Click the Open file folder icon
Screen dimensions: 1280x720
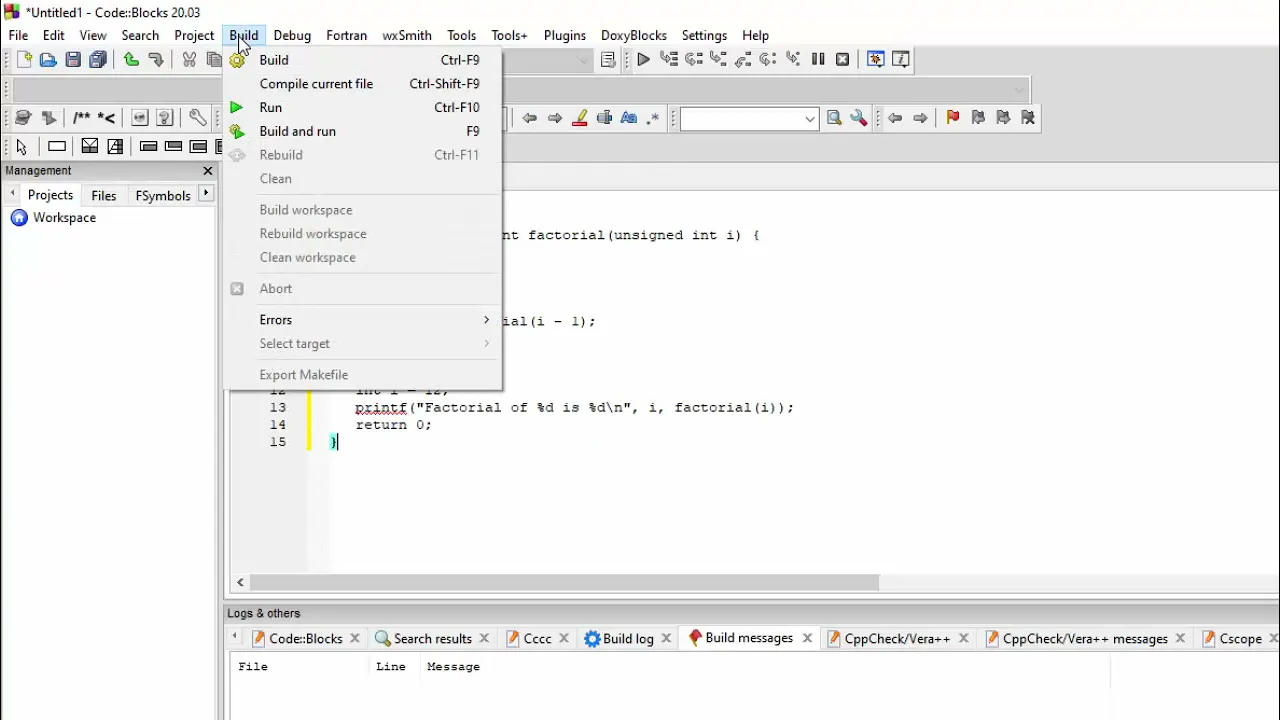click(48, 60)
